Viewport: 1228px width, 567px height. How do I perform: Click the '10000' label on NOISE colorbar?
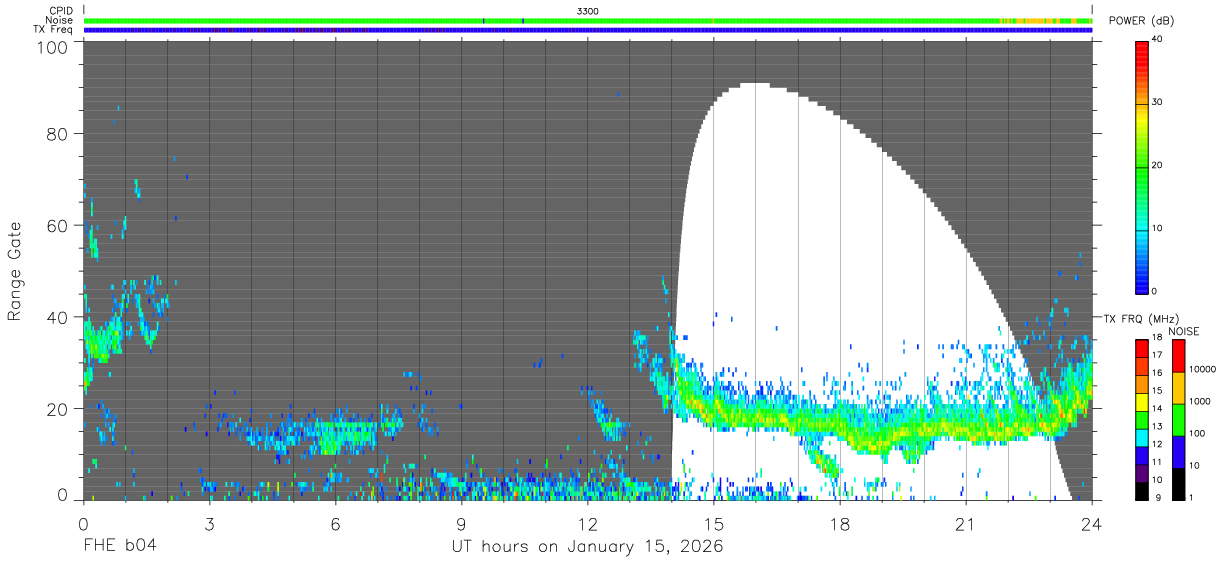click(1203, 369)
